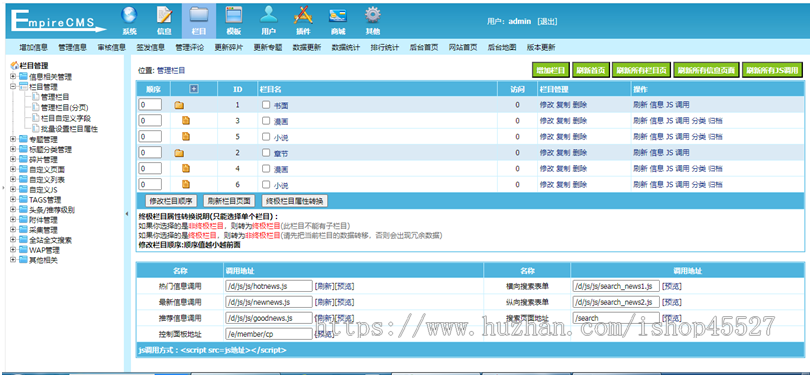The image size is (812, 377).
Task: Expand the 标题分类管理 tree node
Action: pyautogui.click(x=13, y=150)
